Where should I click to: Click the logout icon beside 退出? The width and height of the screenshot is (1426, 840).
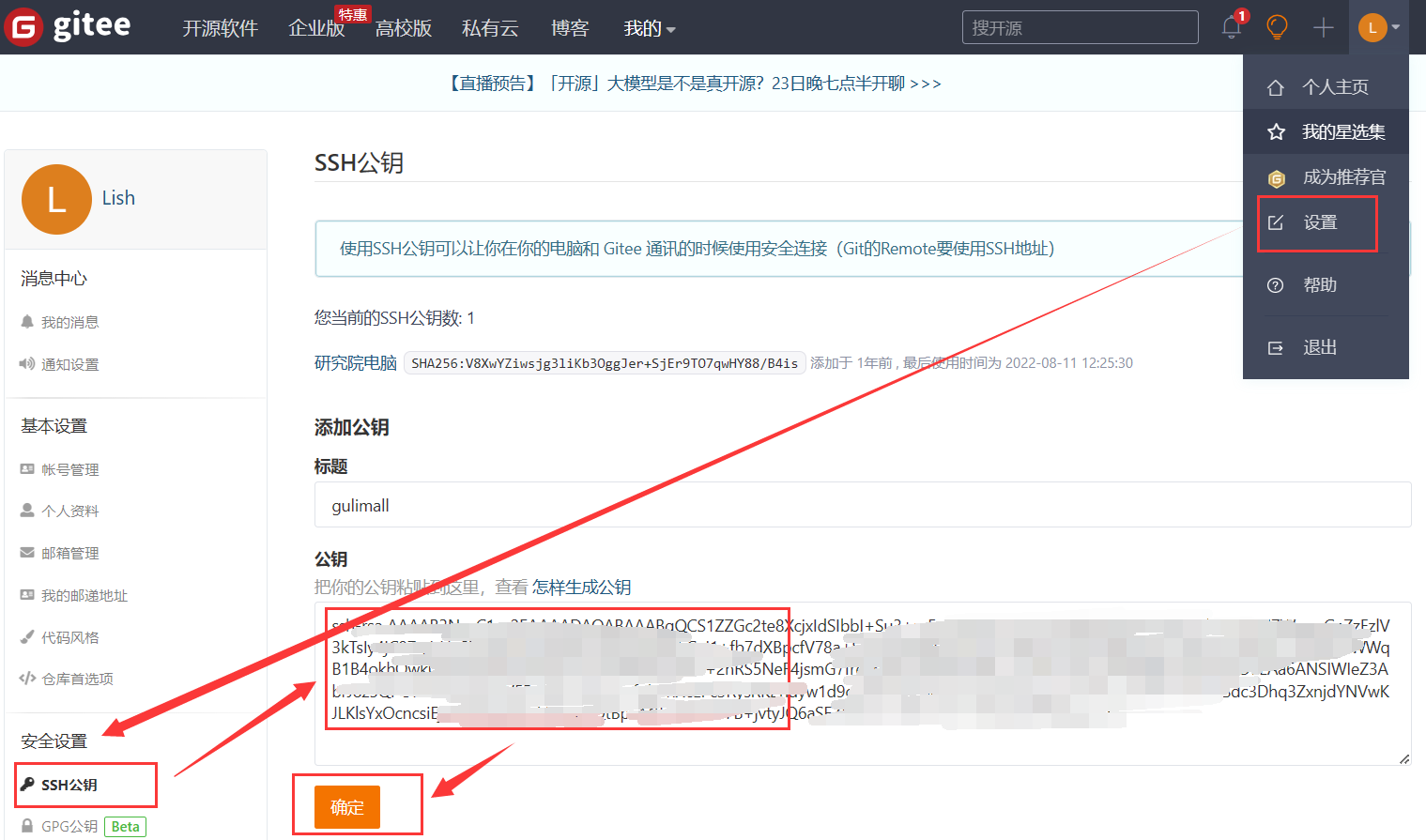point(1276,348)
